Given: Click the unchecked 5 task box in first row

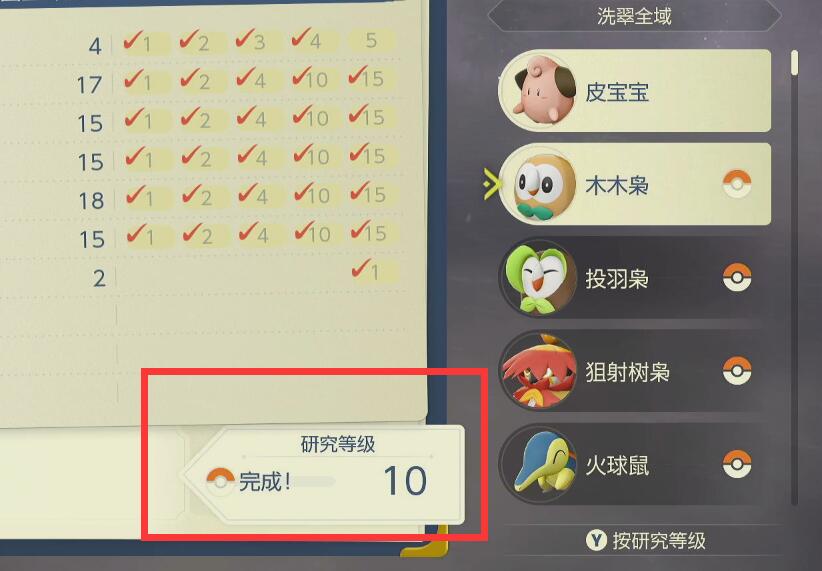Looking at the screenshot, I should pyautogui.click(x=372, y=41).
